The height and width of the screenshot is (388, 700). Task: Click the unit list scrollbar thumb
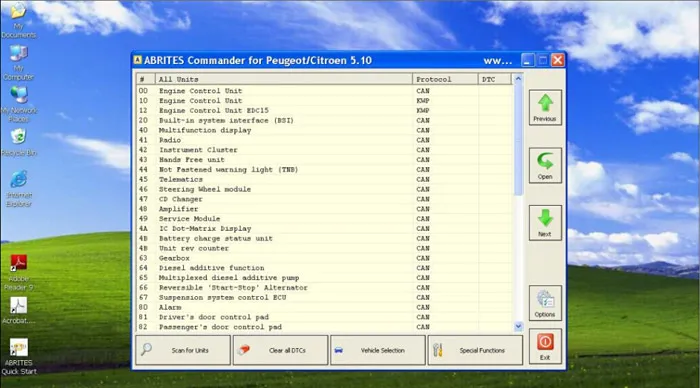point(518,139)
